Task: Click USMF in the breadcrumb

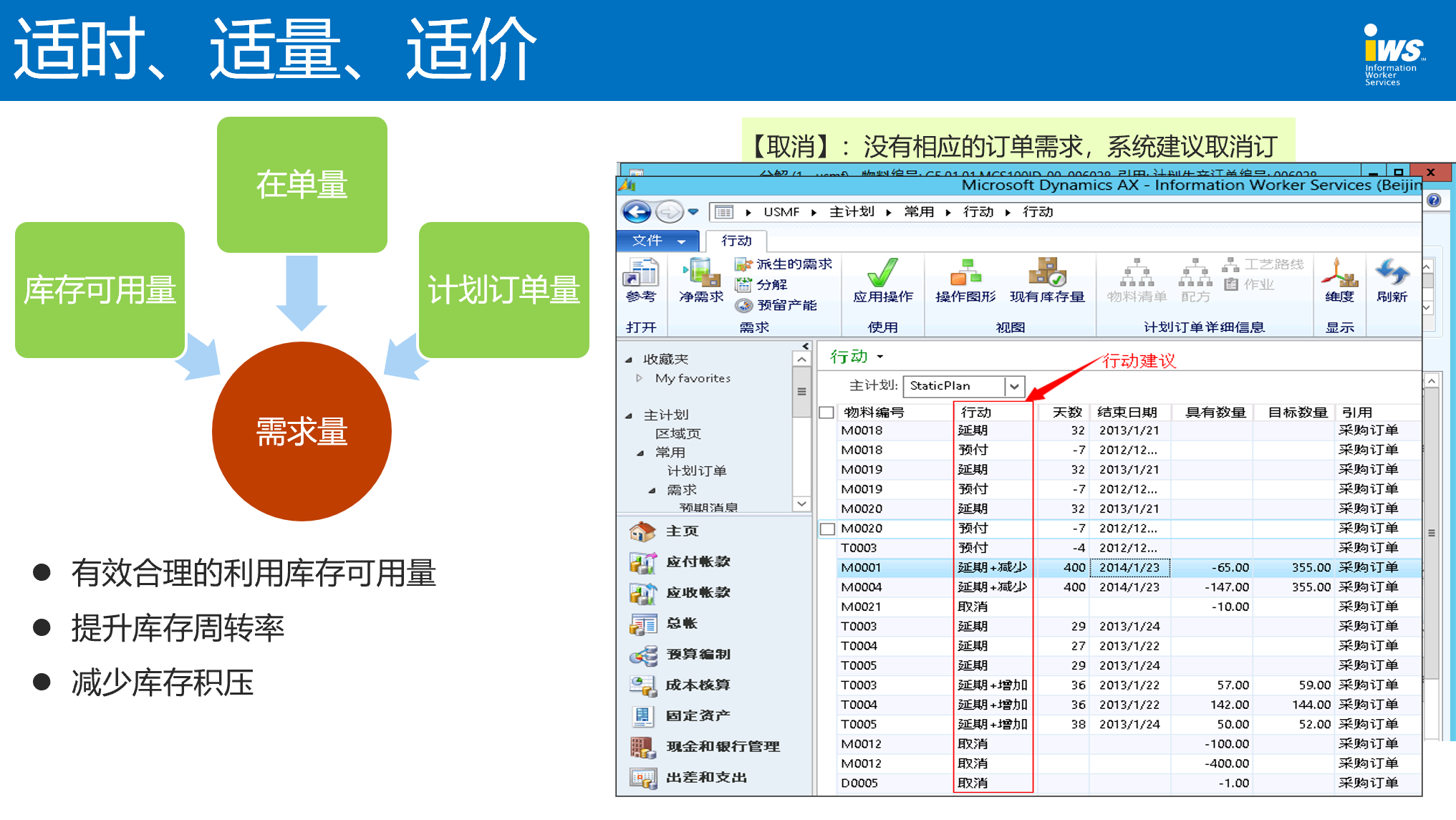Action: [781, 212]
